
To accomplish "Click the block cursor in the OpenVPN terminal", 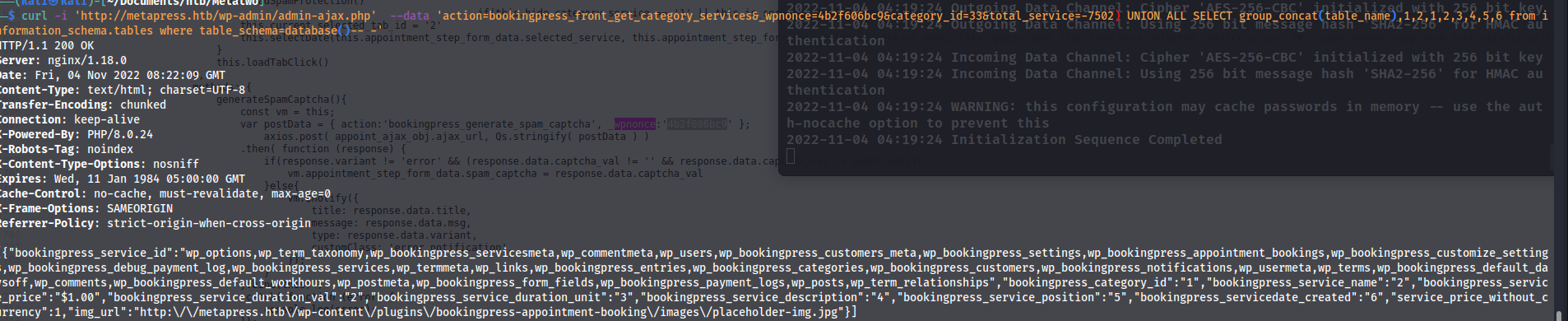I will pyautogui.click(x=791, y=156).
